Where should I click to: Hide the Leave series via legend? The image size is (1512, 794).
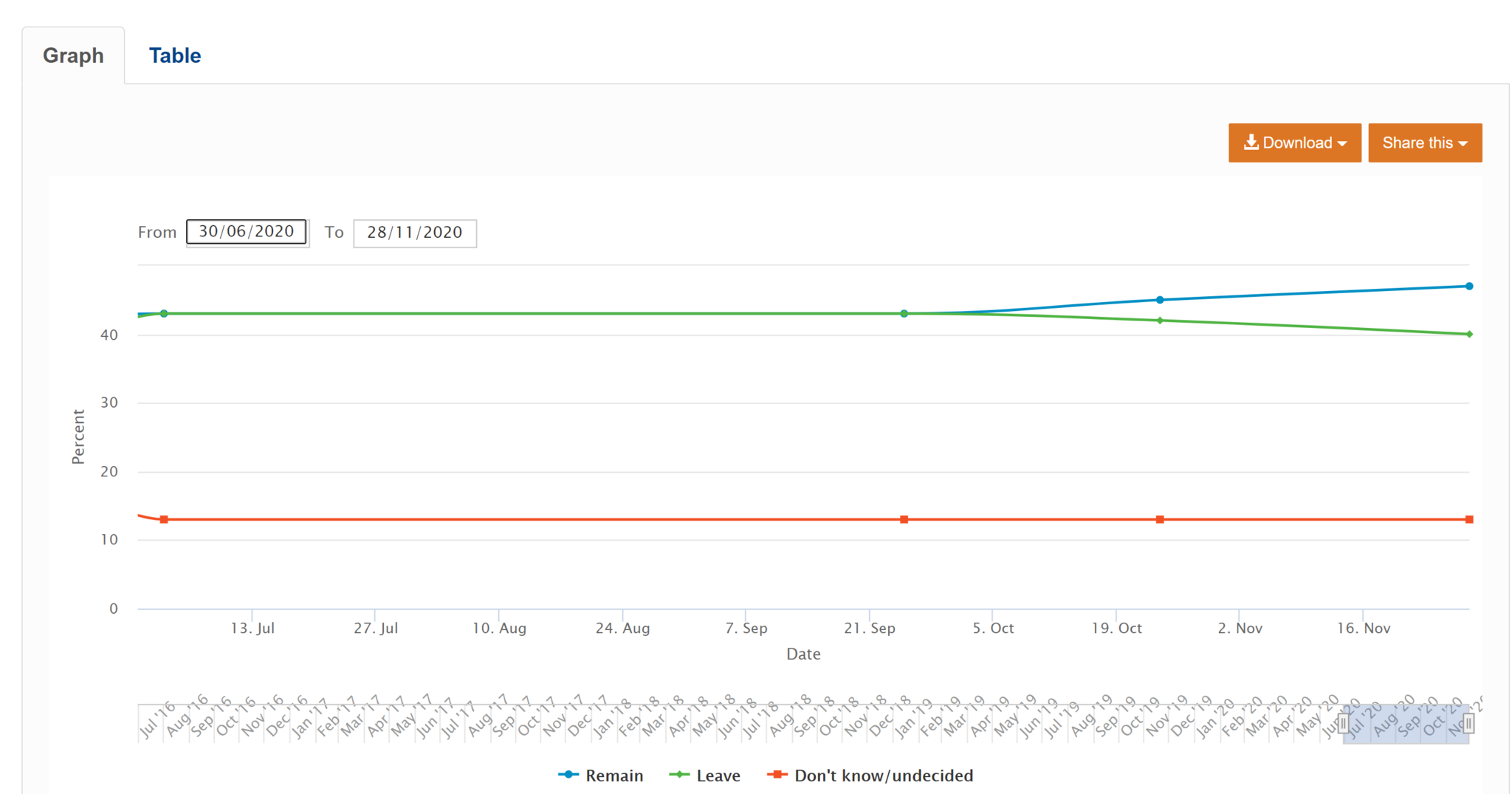(x=705, y=776)
